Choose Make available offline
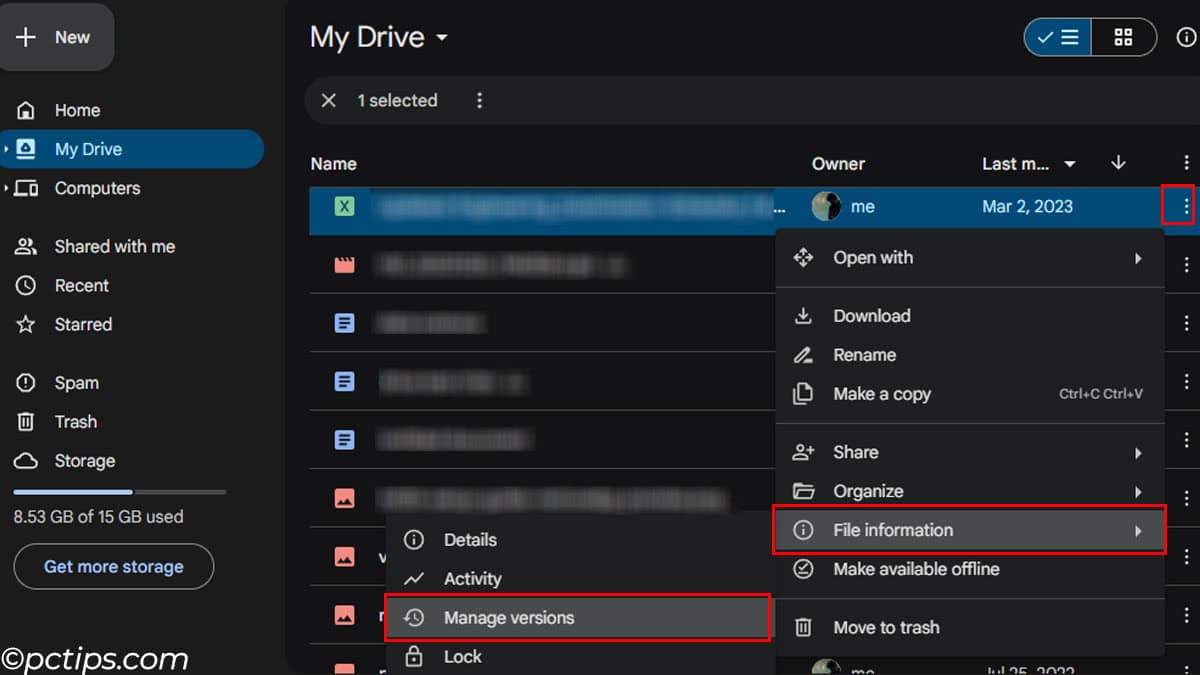This screenshot has width=1200, height=675. 970,569
